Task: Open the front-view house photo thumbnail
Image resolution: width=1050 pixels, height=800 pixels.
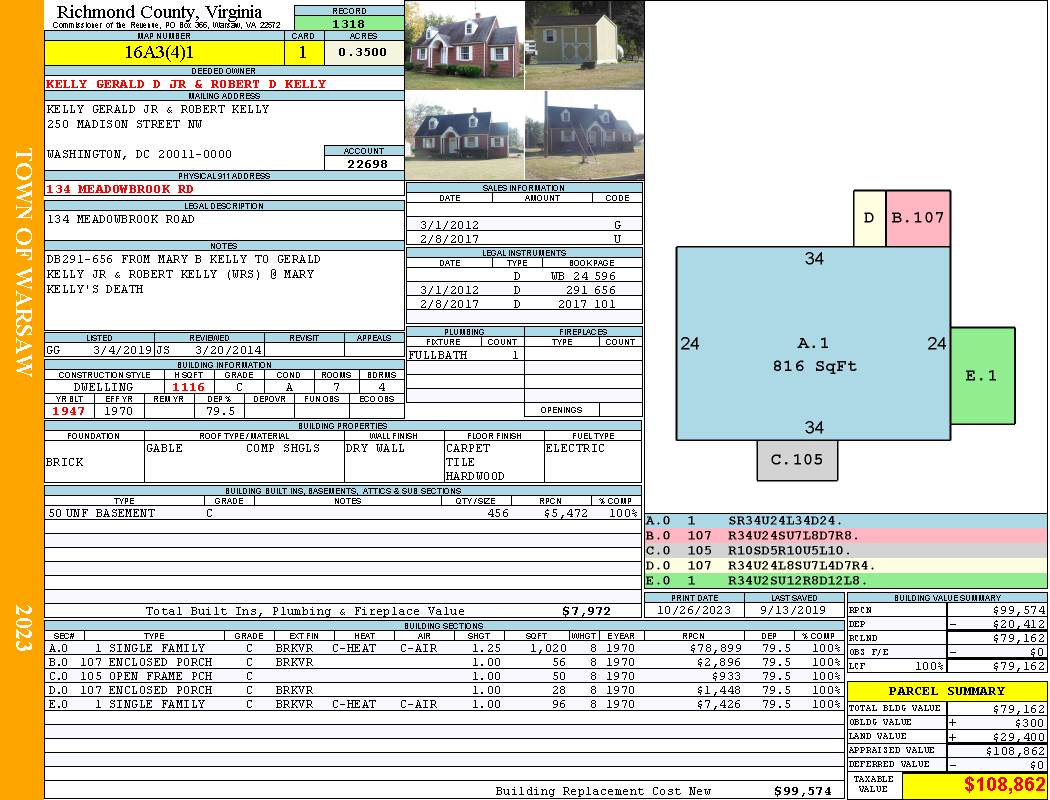Action: click(x=465, y=45)
